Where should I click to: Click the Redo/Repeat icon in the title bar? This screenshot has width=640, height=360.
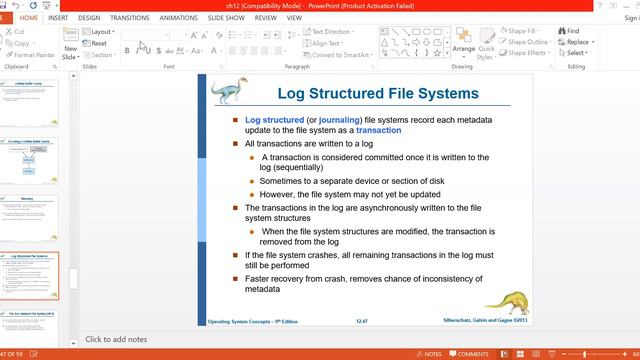point(33,5)
